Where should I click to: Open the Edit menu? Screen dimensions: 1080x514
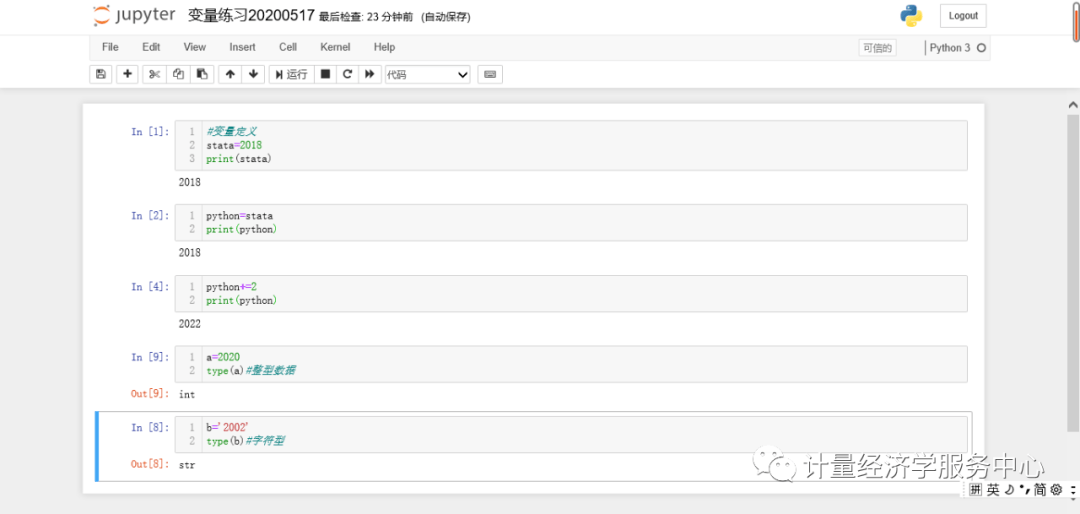[x=151, y=47]
